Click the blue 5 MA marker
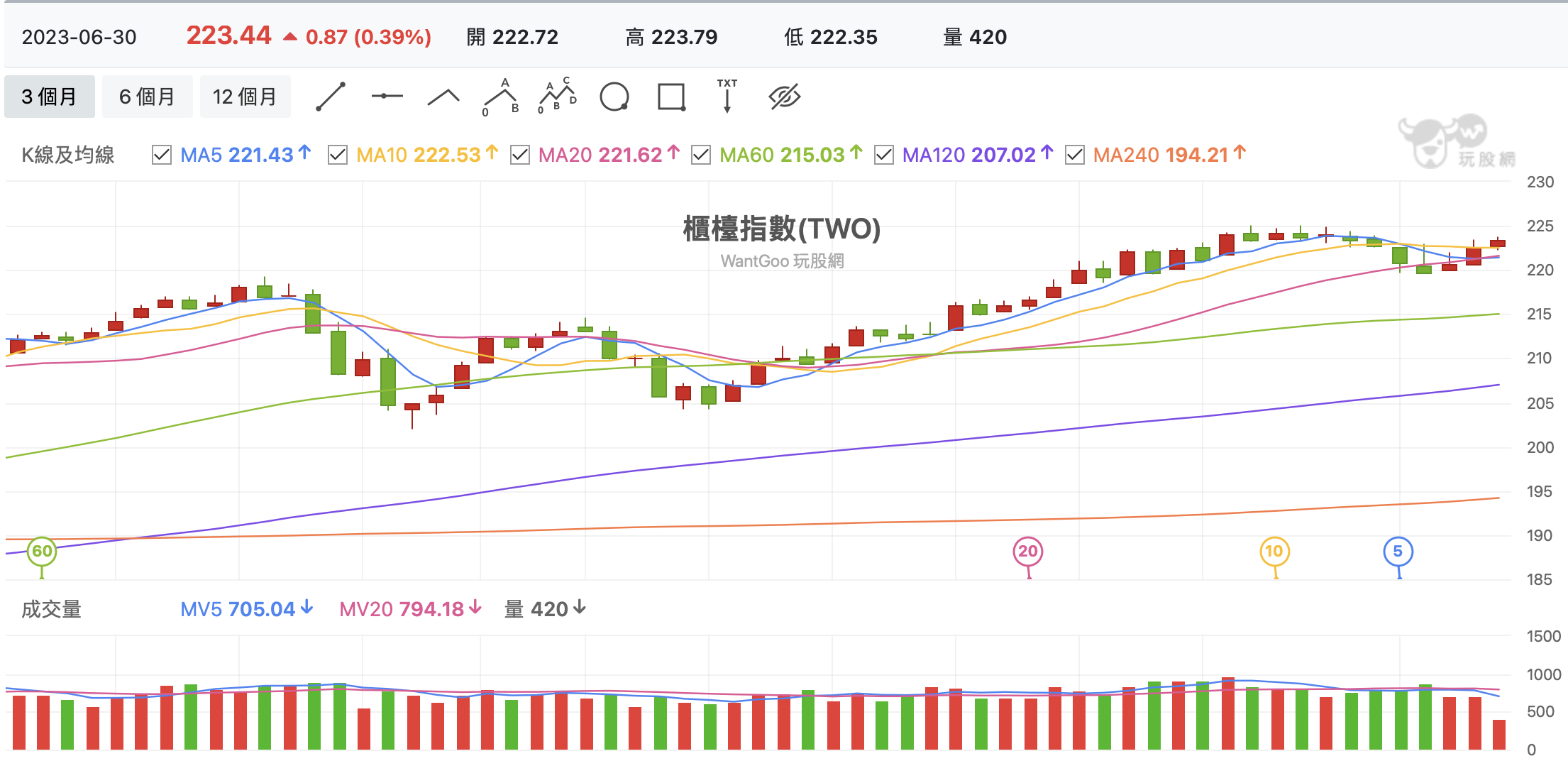Viewport: 1568px width, 761px height. [1398, 551]
